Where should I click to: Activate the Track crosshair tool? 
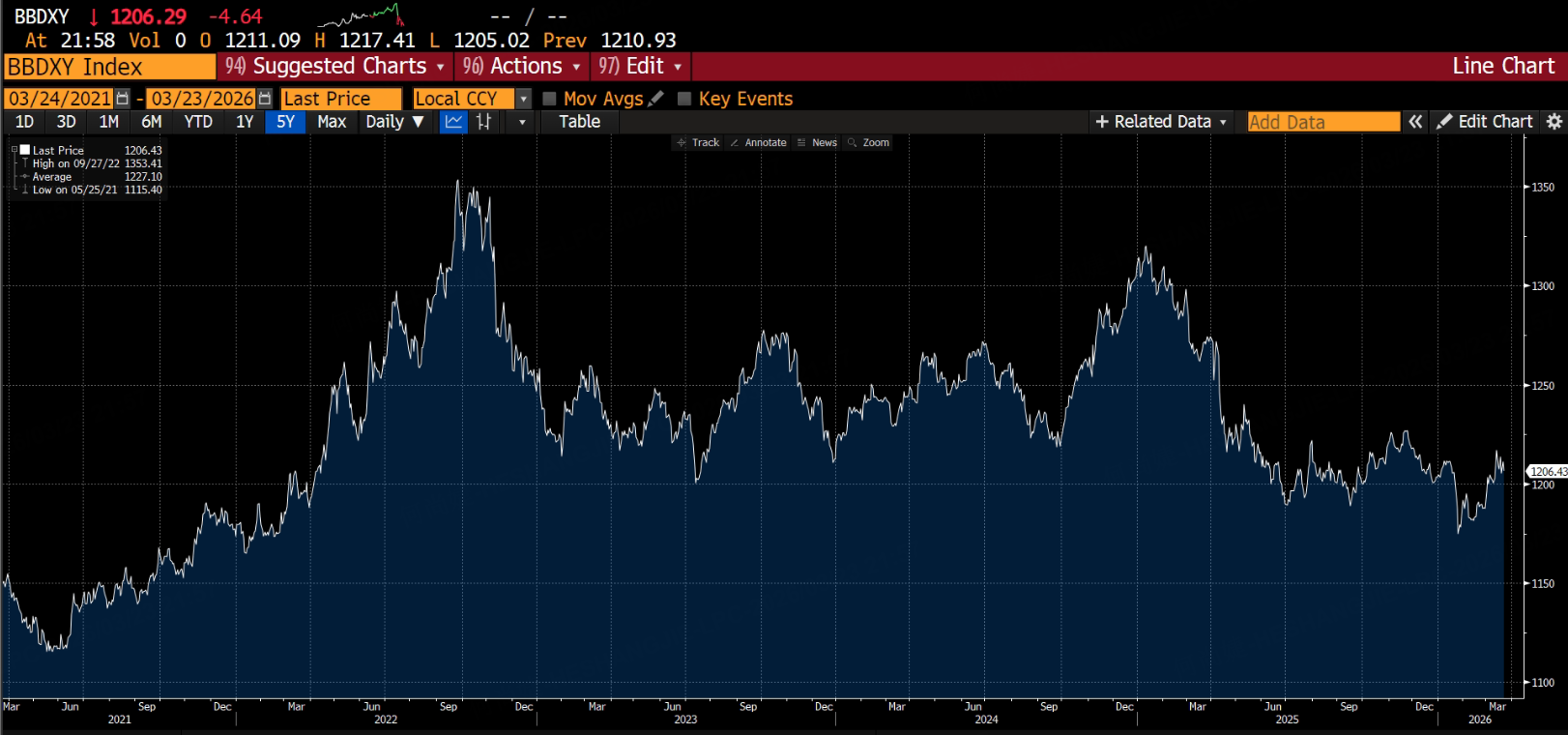698,142
